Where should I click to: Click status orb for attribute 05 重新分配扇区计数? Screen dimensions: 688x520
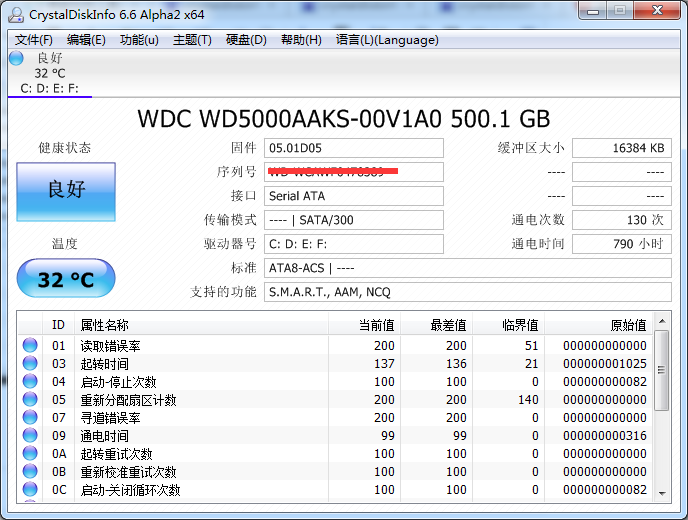pos(30,399)
